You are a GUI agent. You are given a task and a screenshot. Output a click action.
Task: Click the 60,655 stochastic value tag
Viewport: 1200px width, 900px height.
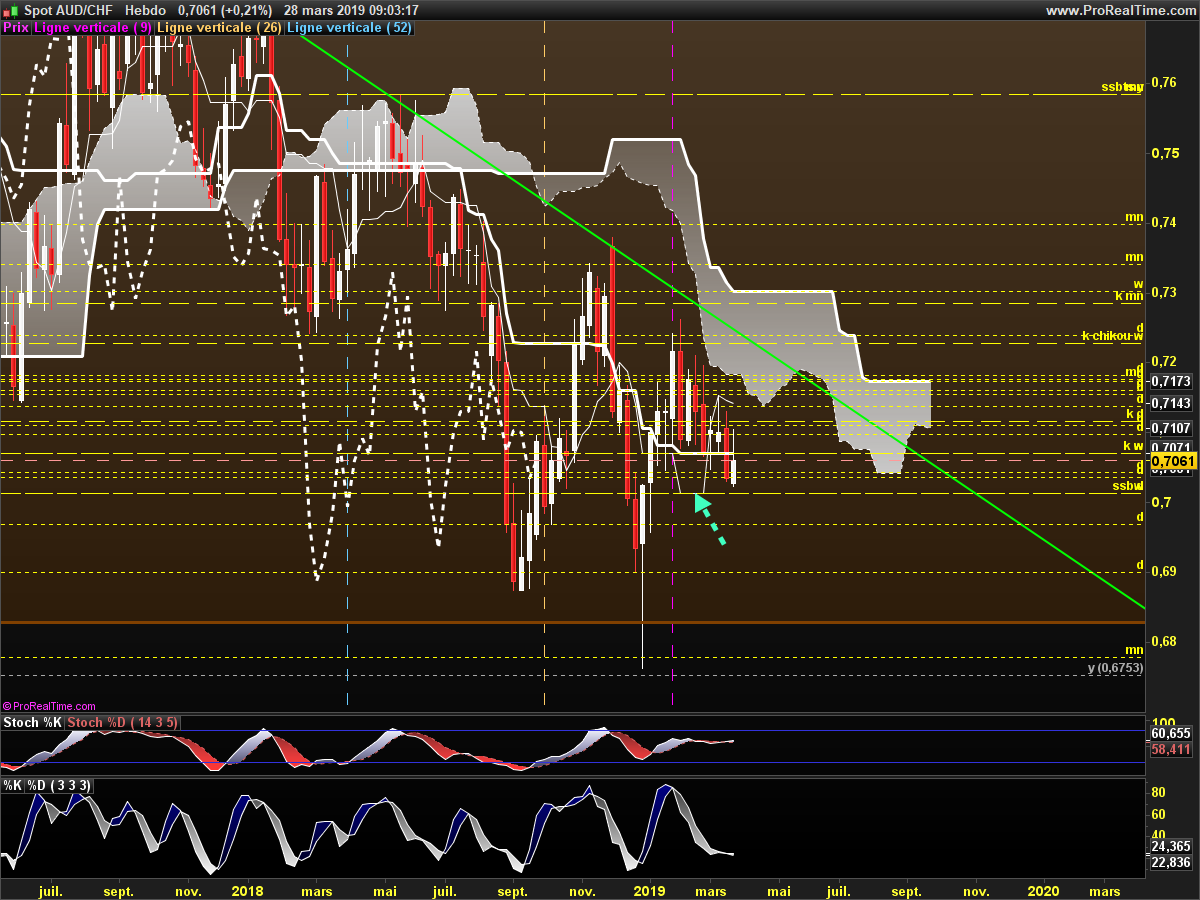coord(1171,733)
